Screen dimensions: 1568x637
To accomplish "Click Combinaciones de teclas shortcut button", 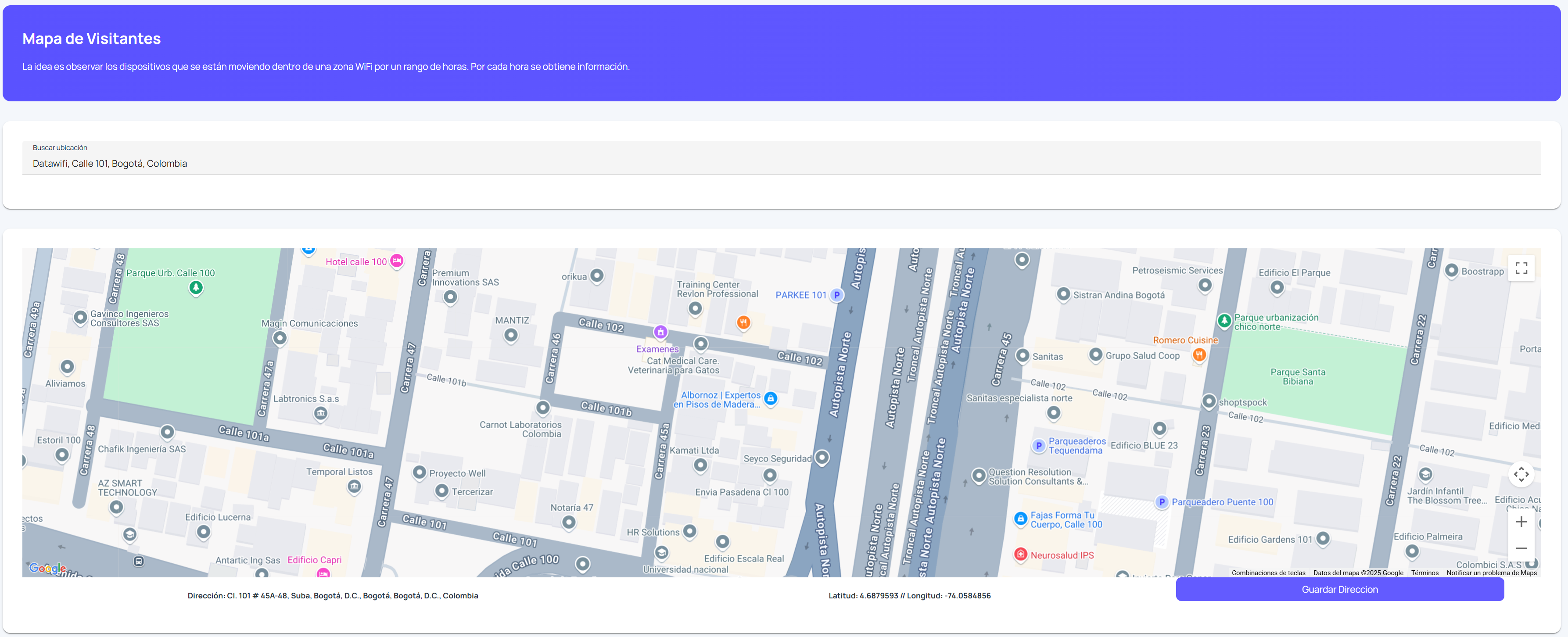I will (1268, 573).
